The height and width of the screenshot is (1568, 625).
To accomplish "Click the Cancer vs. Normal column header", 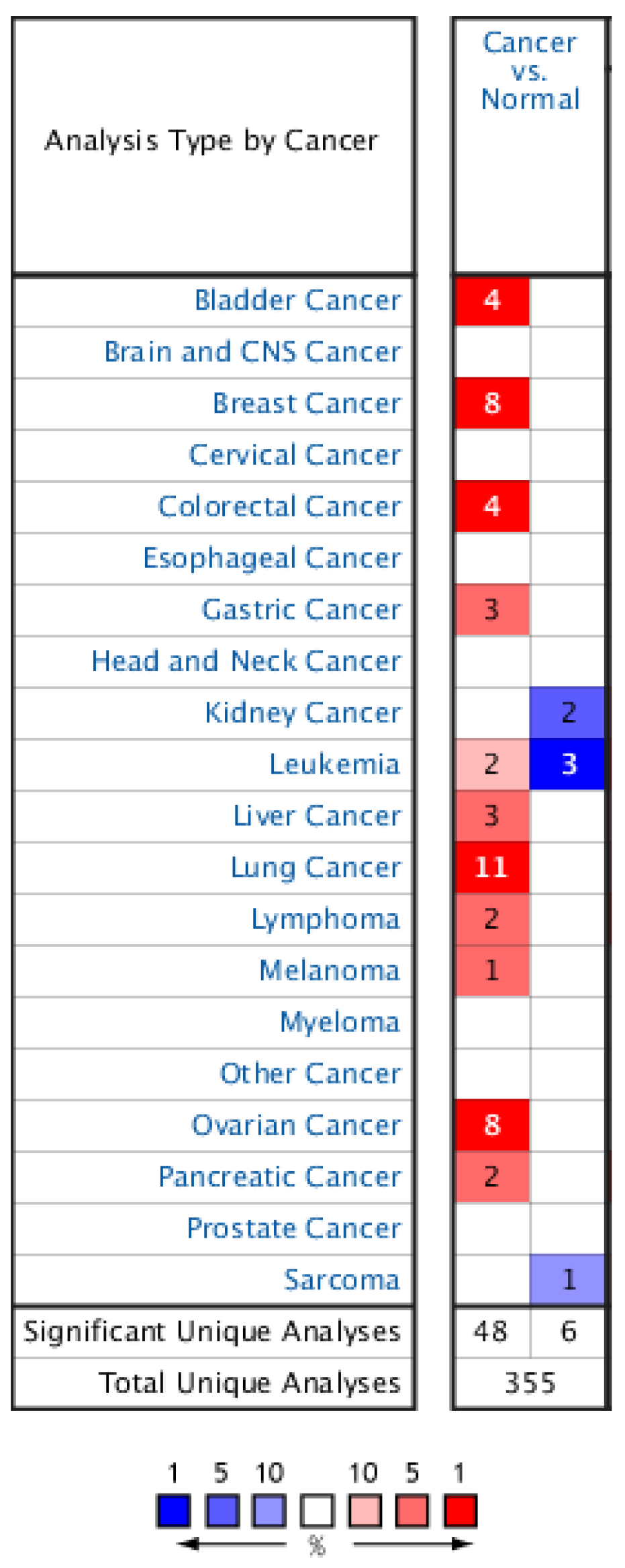I will (530, 71).
